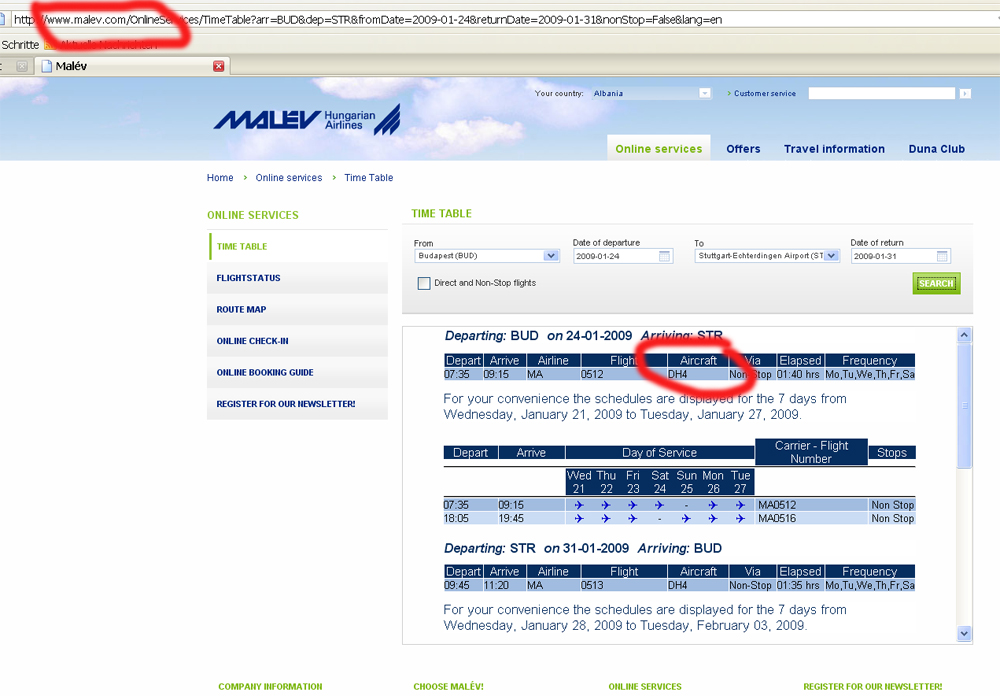Click the plane icon for Wed 21 on MA0512

578,505
